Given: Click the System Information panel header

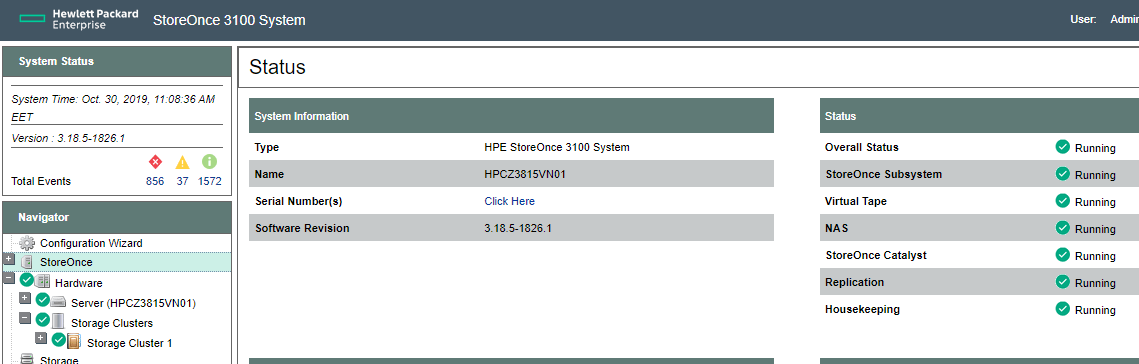Looking at the screenshot, I should [x=511, y=116].
